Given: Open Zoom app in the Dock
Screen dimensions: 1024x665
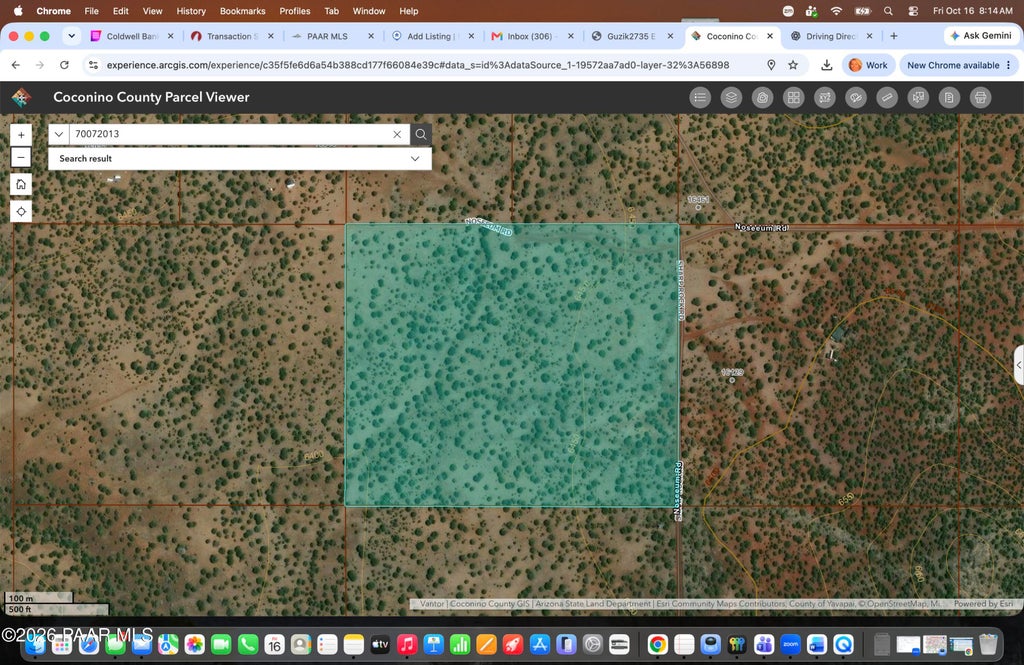Looking at the screenshot, I should 790,645.
